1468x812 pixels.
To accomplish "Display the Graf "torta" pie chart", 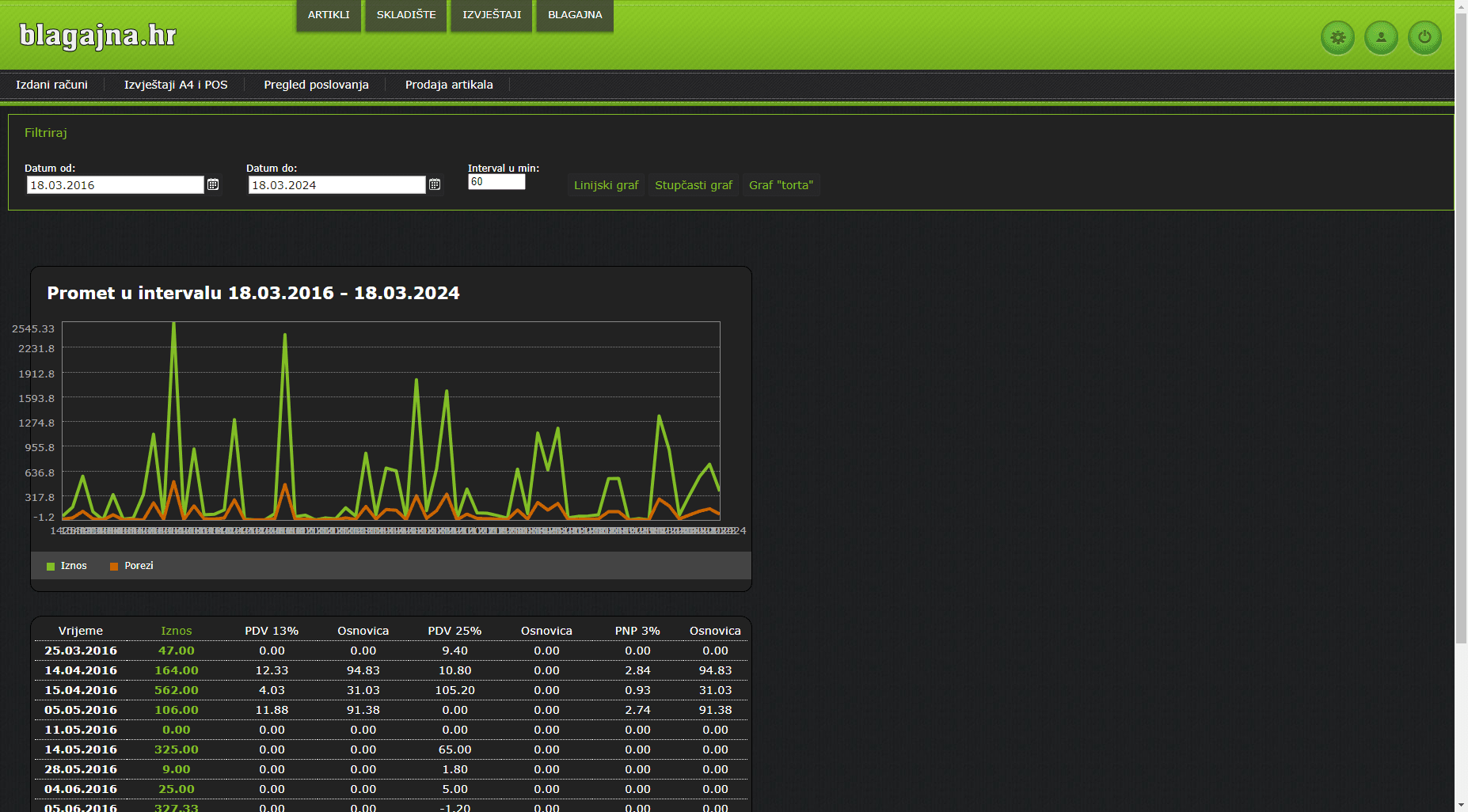I will point(781,185).
